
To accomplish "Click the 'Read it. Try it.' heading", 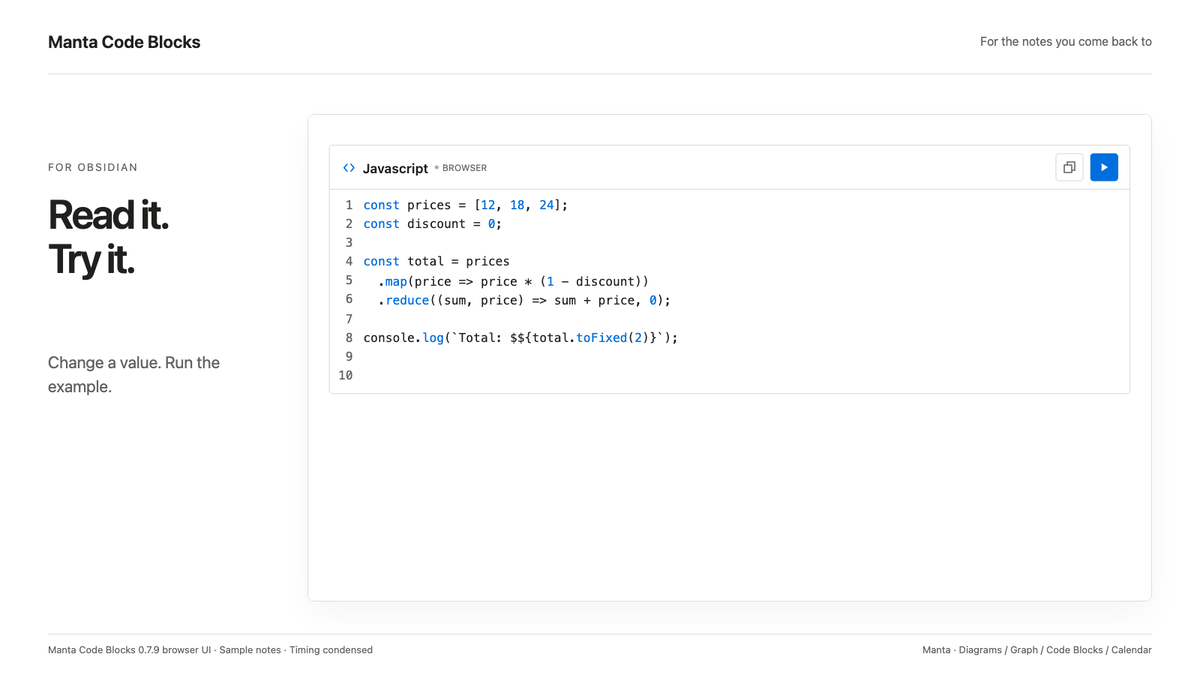I will (x=108, y=237).
